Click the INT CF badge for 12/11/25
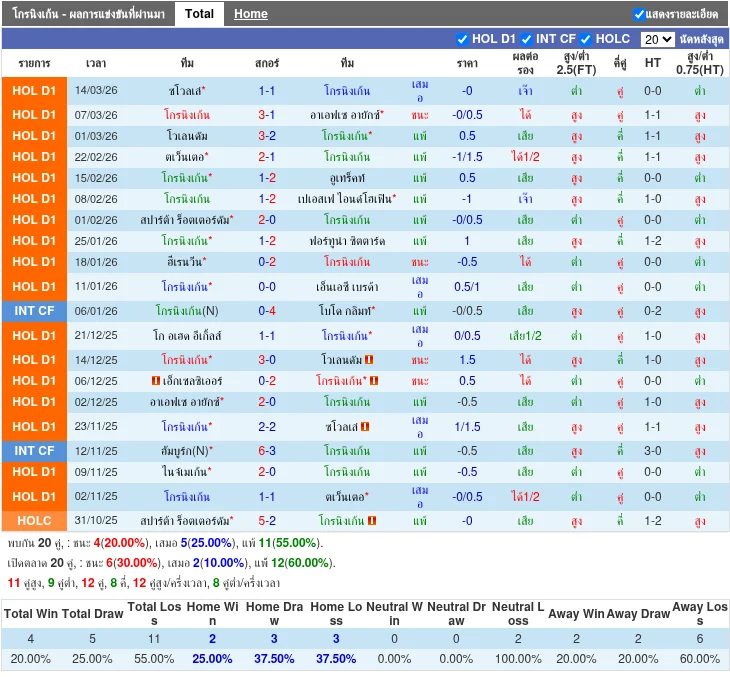The height and width of the screenshot is (677, 730). click(34, 451)
